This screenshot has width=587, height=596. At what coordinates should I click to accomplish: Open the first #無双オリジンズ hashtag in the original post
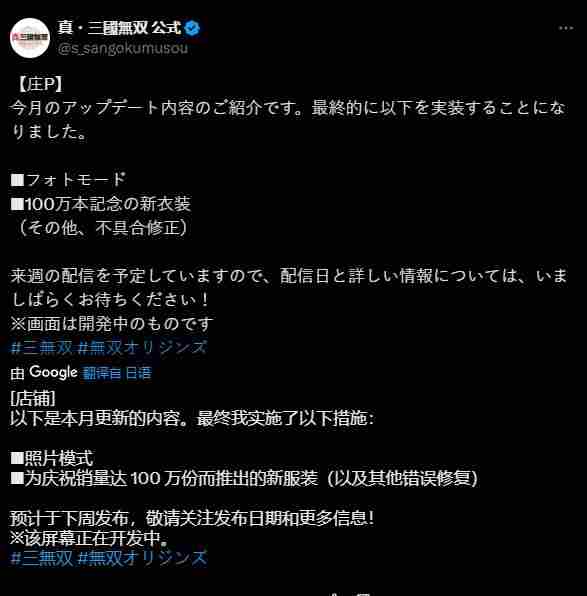(x=143, y=347)
